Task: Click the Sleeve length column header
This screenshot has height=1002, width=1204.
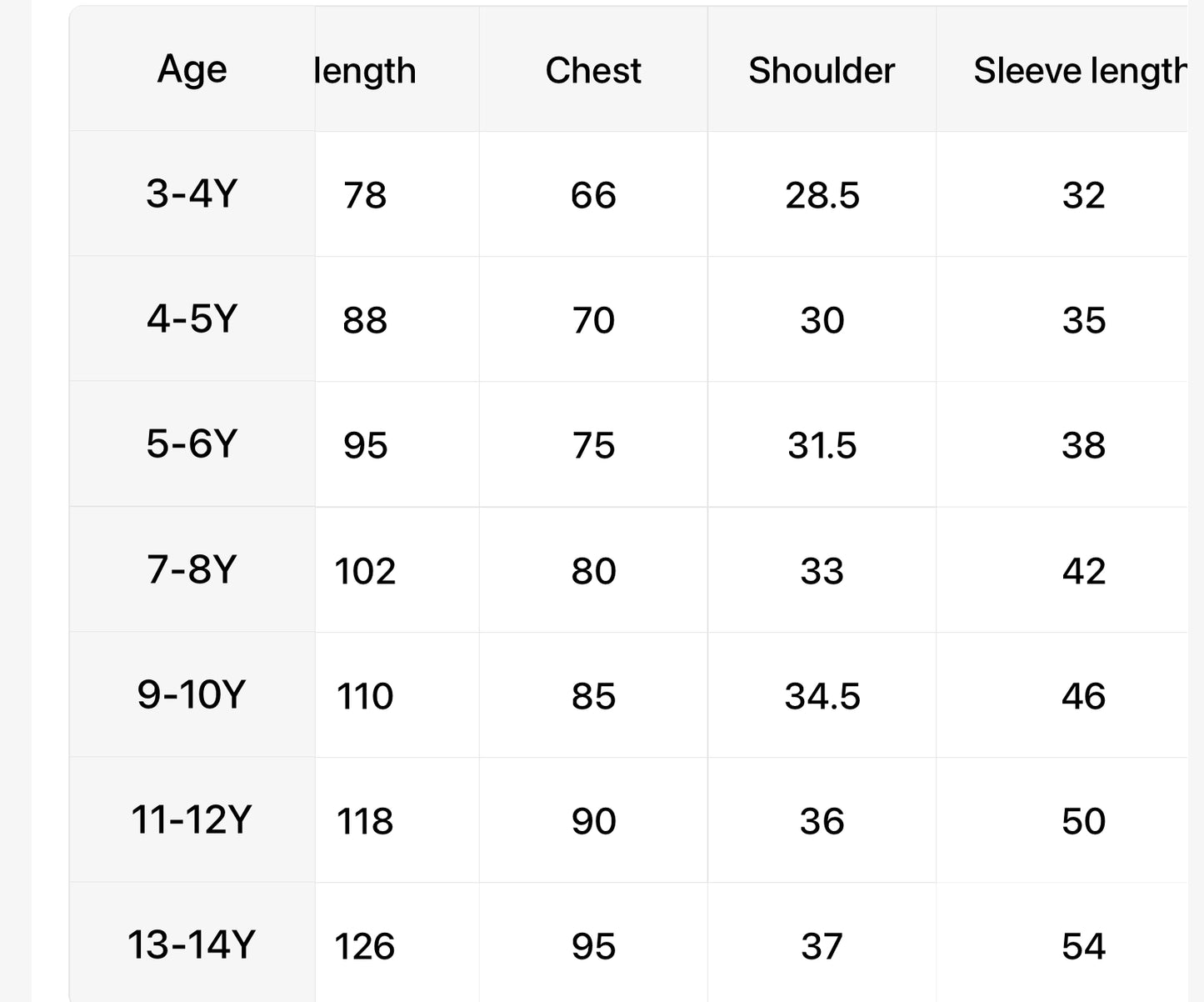Action: click(1080, 71)
